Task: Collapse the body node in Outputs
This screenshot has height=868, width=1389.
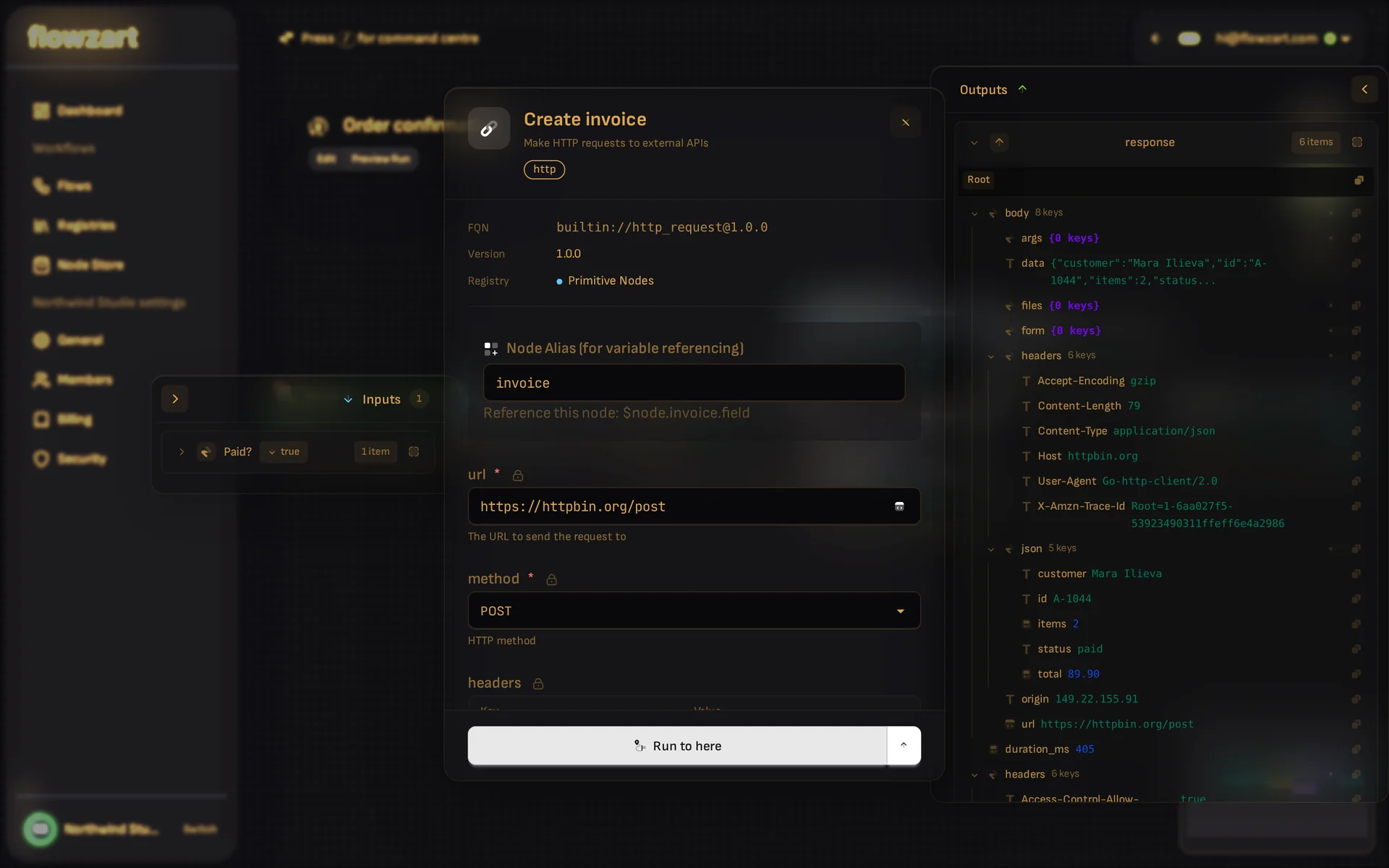Action: pyautogui.click(x=974, y=213)
